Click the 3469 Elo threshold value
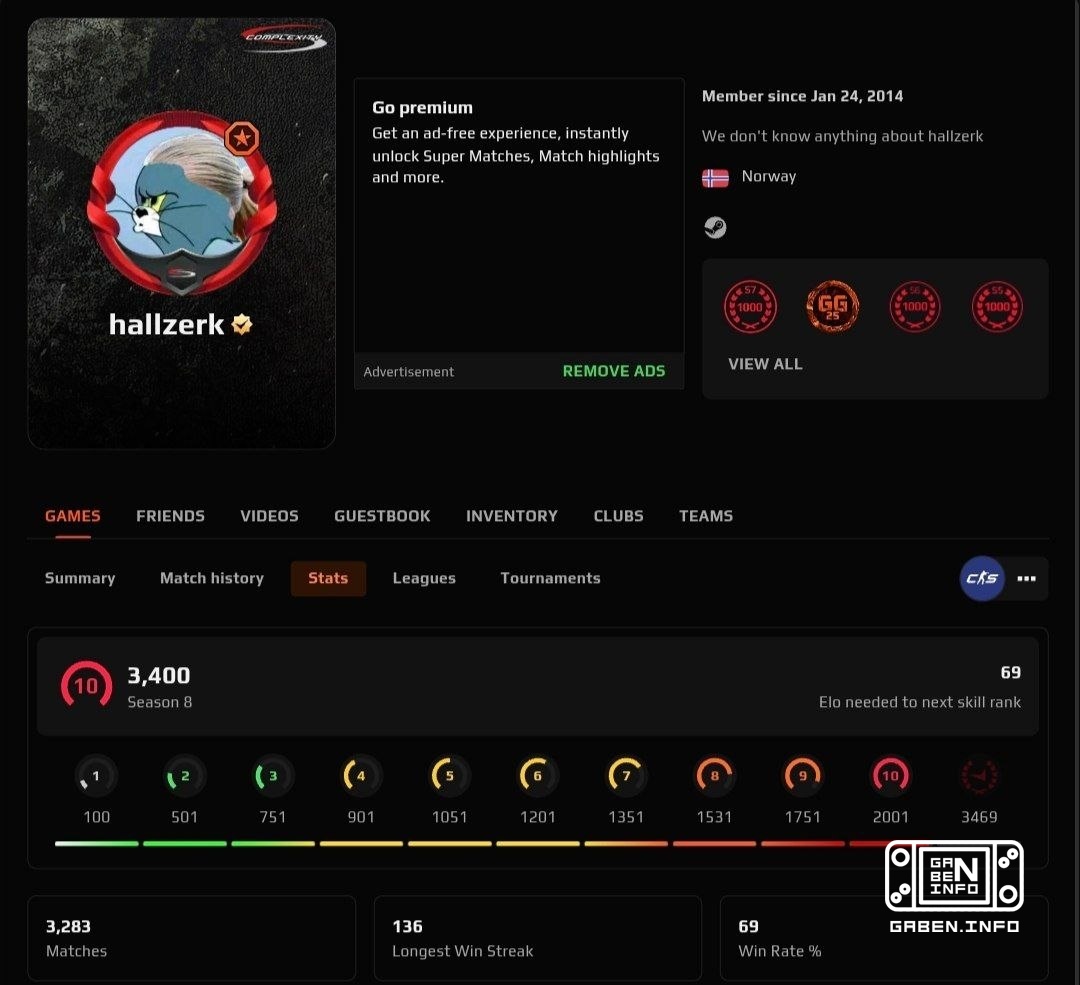Viewport: 1080px width, 985px height. click(x=979, y=817)
